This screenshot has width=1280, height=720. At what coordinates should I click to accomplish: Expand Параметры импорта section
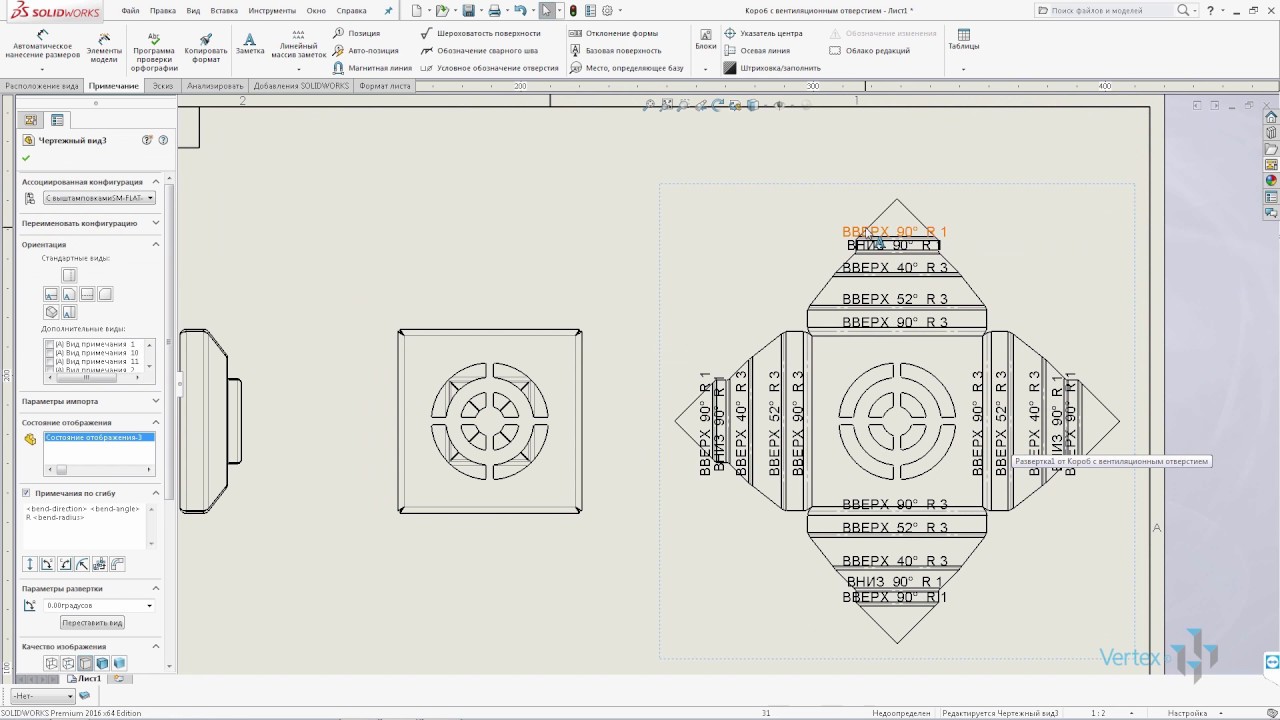click(155, 401)
